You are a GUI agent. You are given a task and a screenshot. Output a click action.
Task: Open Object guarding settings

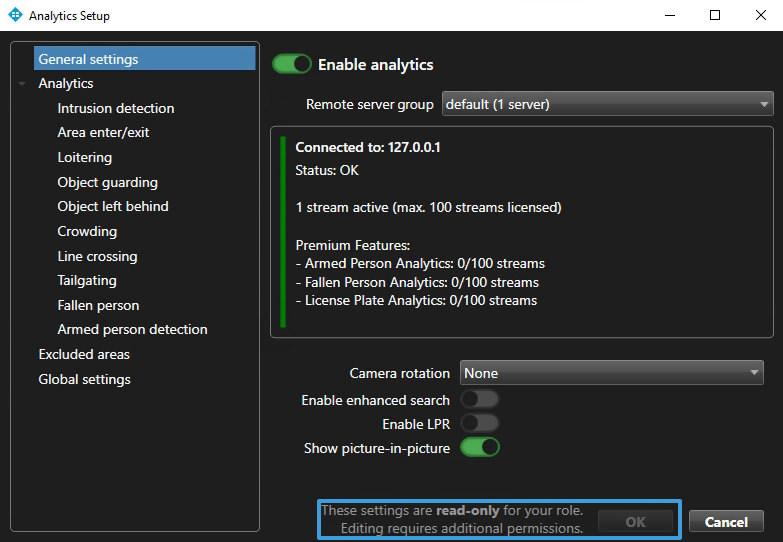(x=107, y=182)
